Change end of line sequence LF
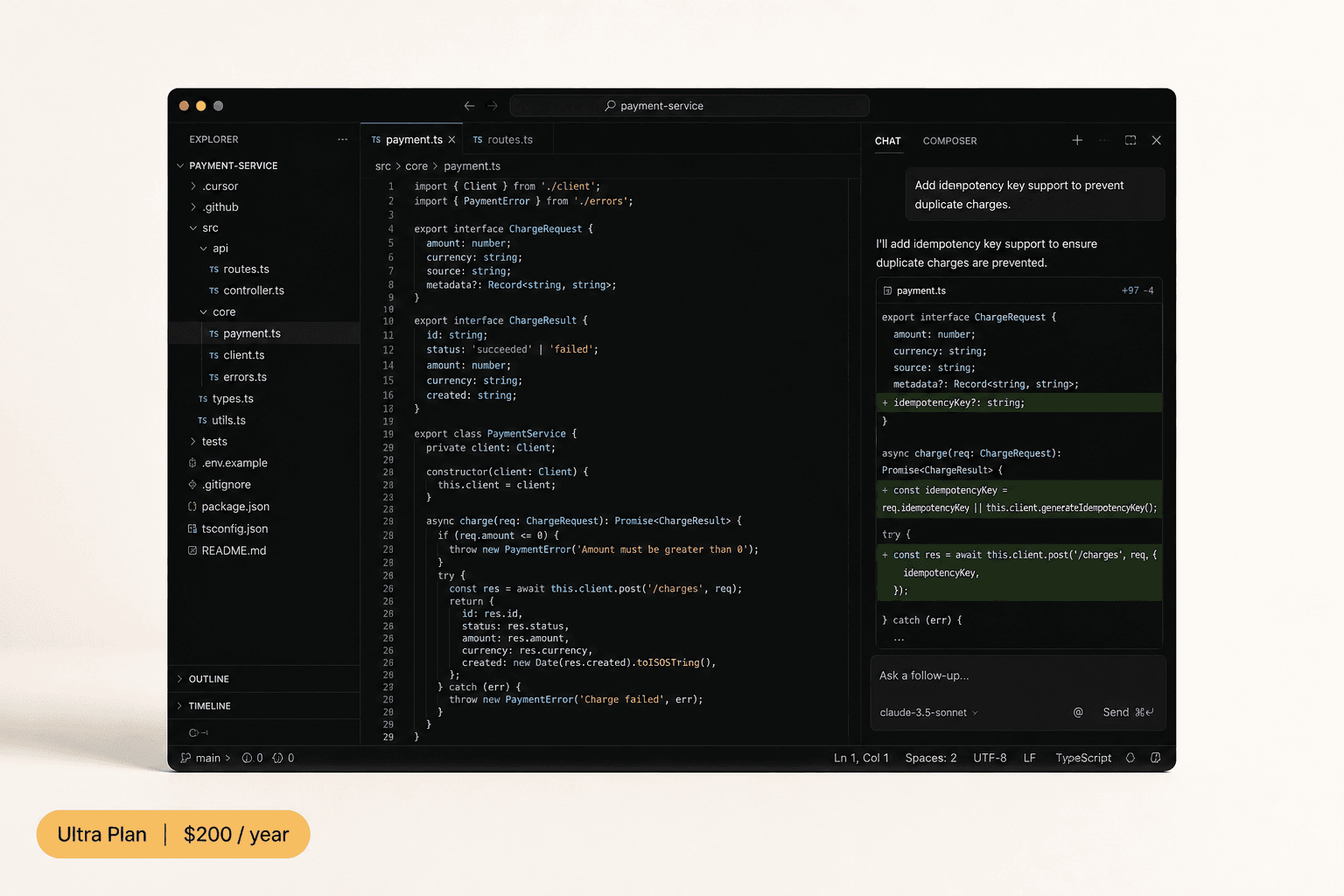This screenshot has width=1344, height=896. click(1030, 758)
